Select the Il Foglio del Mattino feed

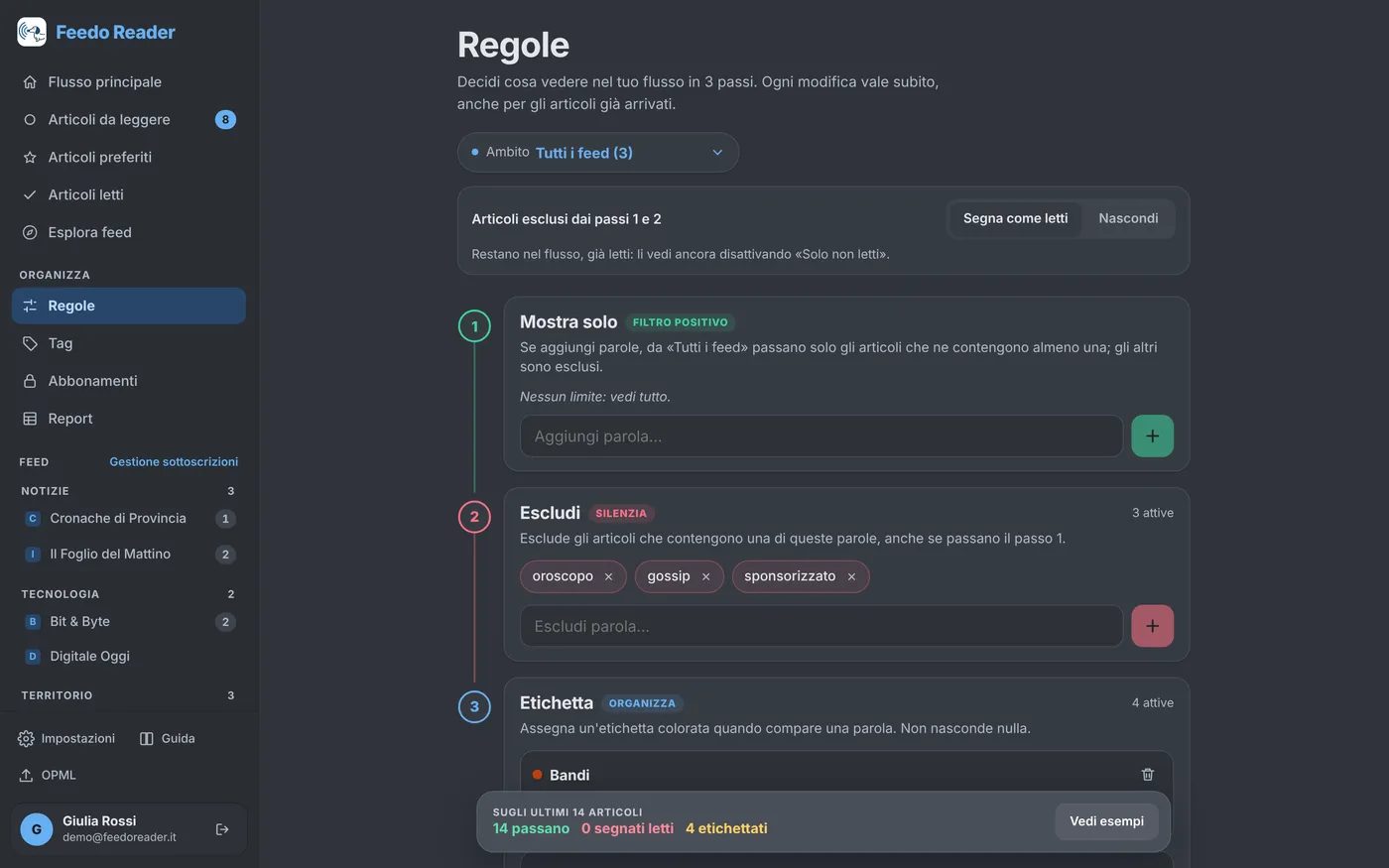[129, 554]
